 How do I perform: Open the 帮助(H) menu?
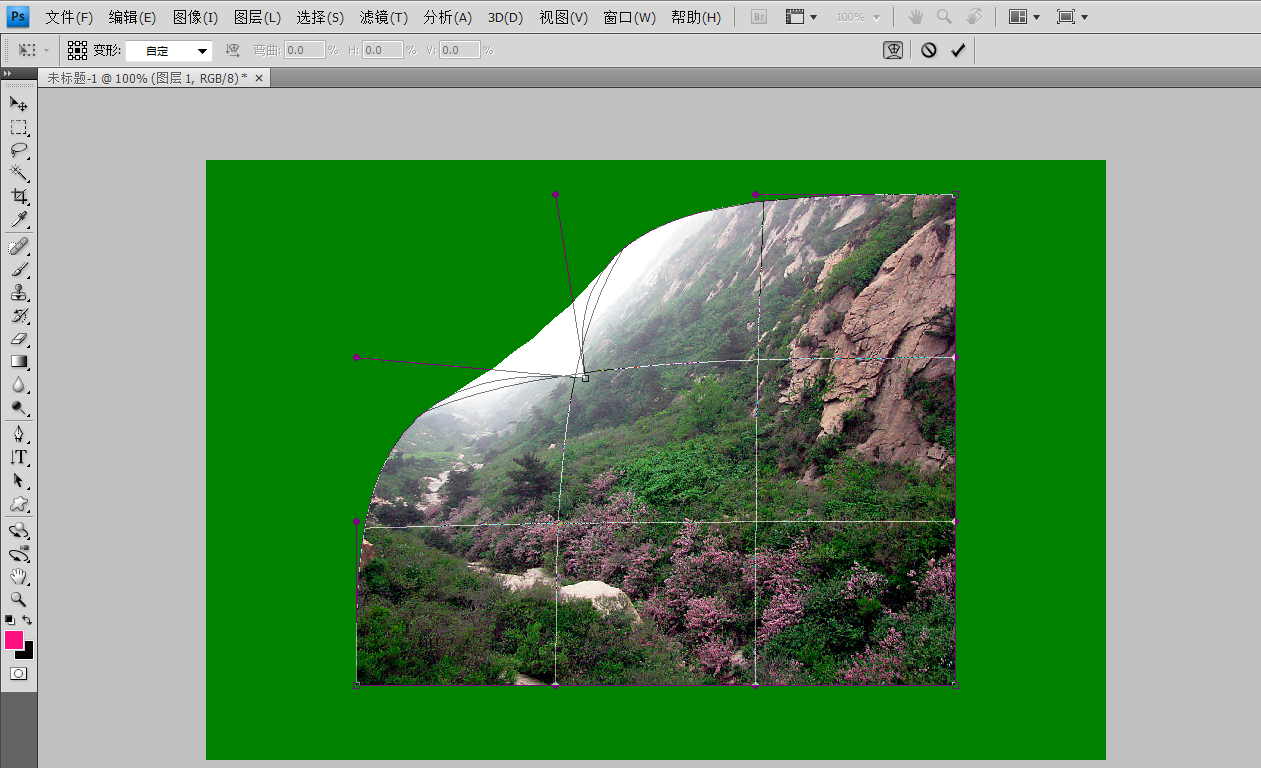point(696,17)
